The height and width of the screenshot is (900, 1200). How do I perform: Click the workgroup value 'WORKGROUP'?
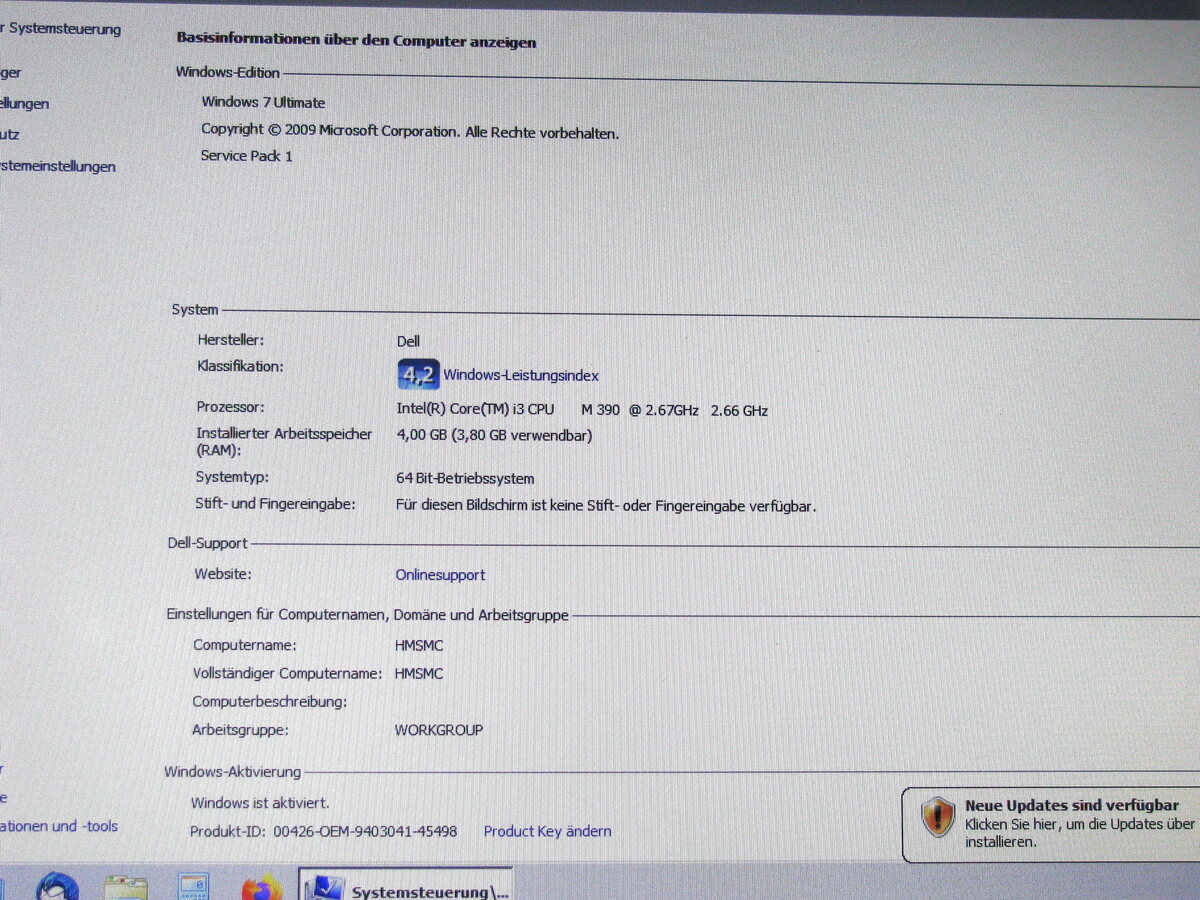439,730
